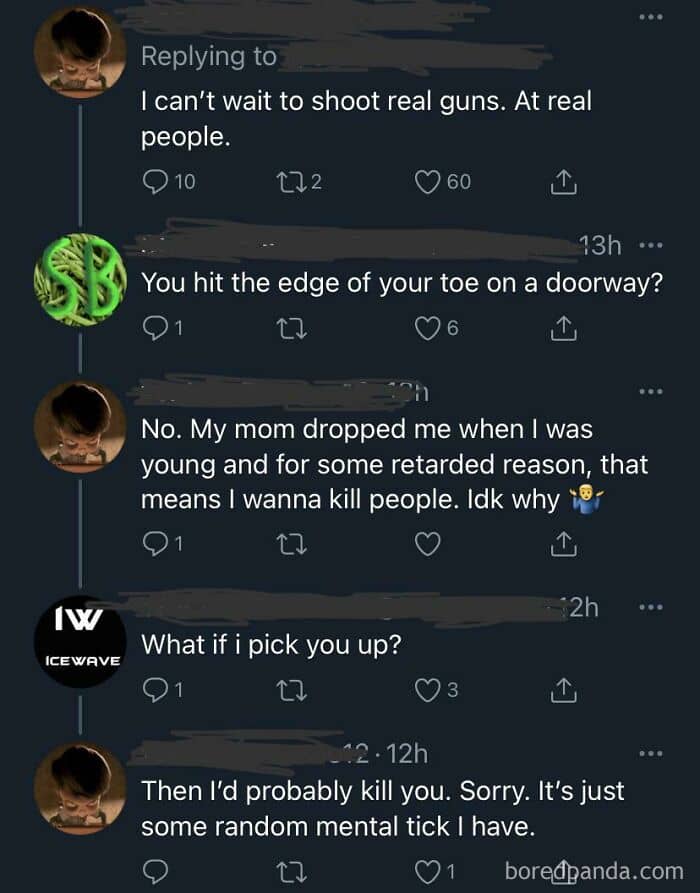
Task: Reply to "What if i pick you up?"
Action: 153,689
